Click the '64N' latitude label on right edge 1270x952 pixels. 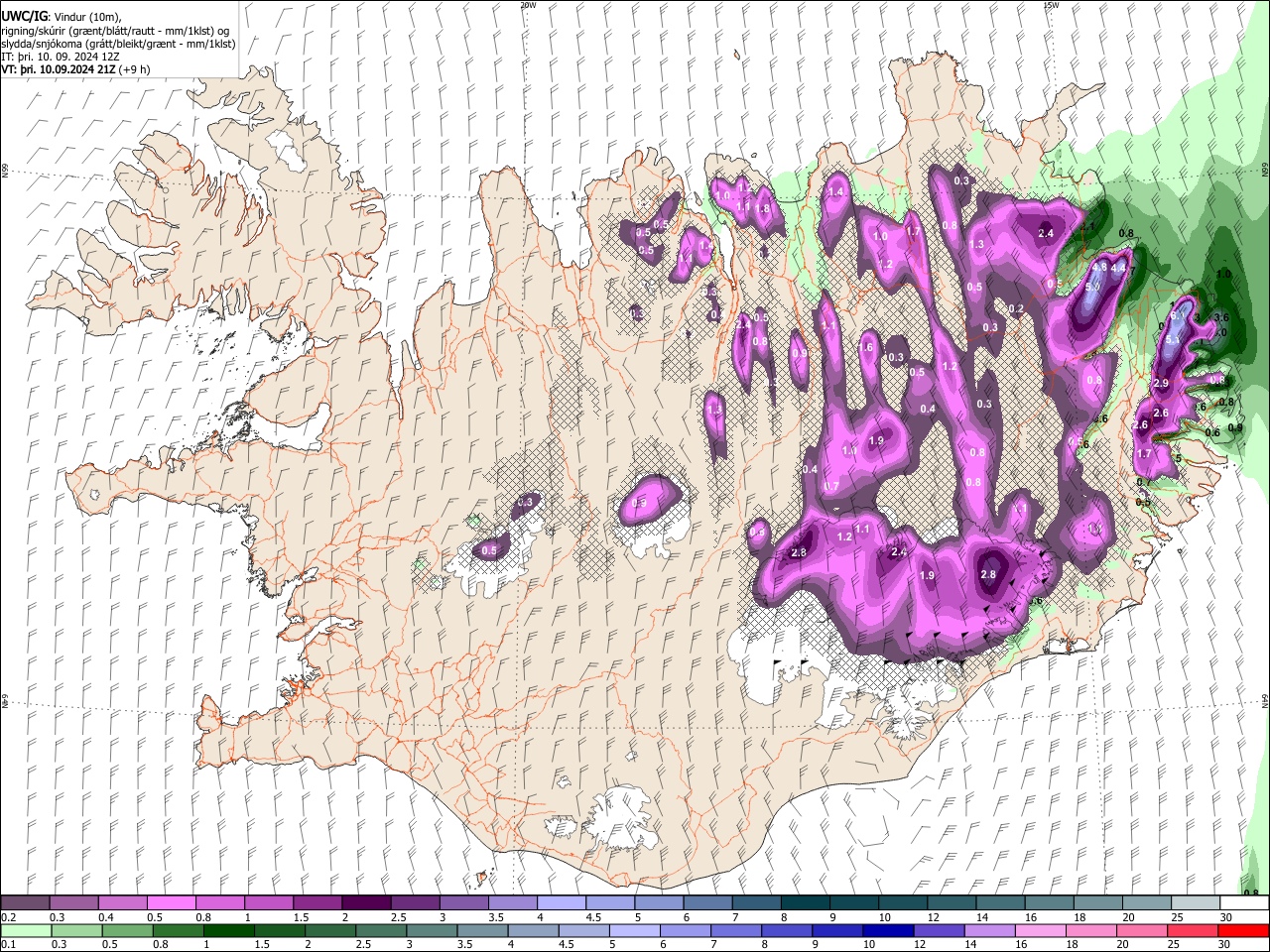(x=1265, y=702)
